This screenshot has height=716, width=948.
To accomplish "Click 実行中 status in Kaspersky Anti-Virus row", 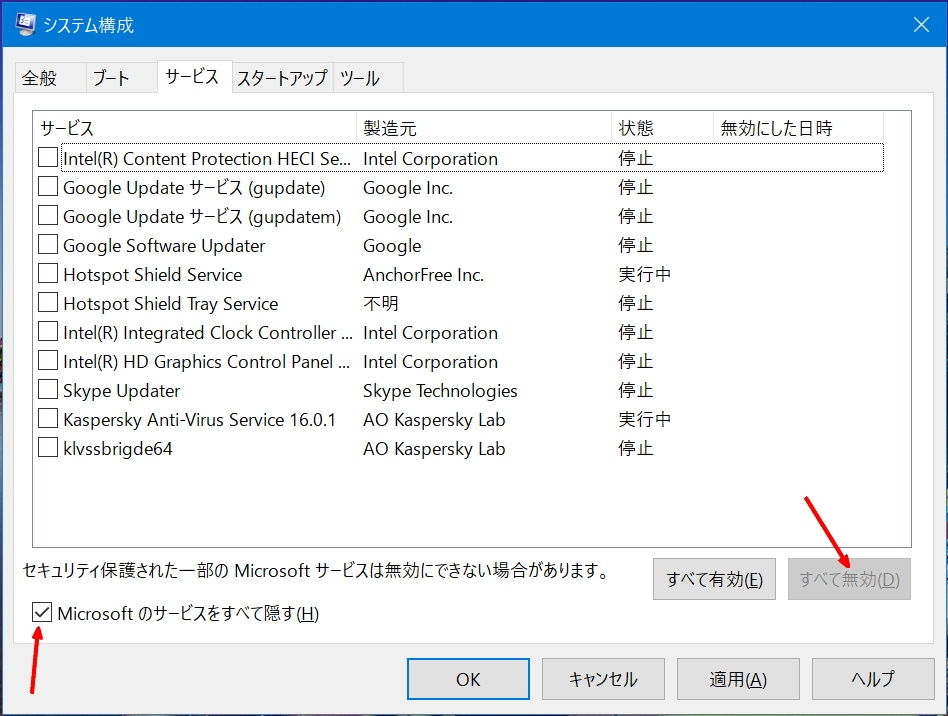I will click(x=644, y=419).
